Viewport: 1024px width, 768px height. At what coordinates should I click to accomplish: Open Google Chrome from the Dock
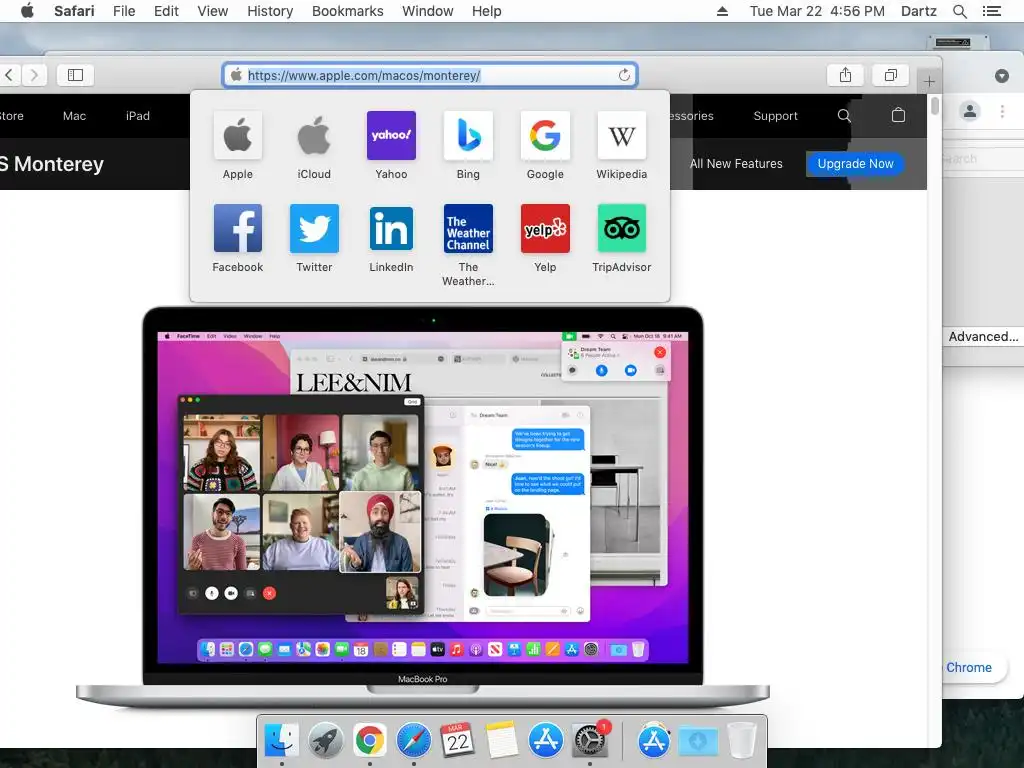(x=370, y=740)
